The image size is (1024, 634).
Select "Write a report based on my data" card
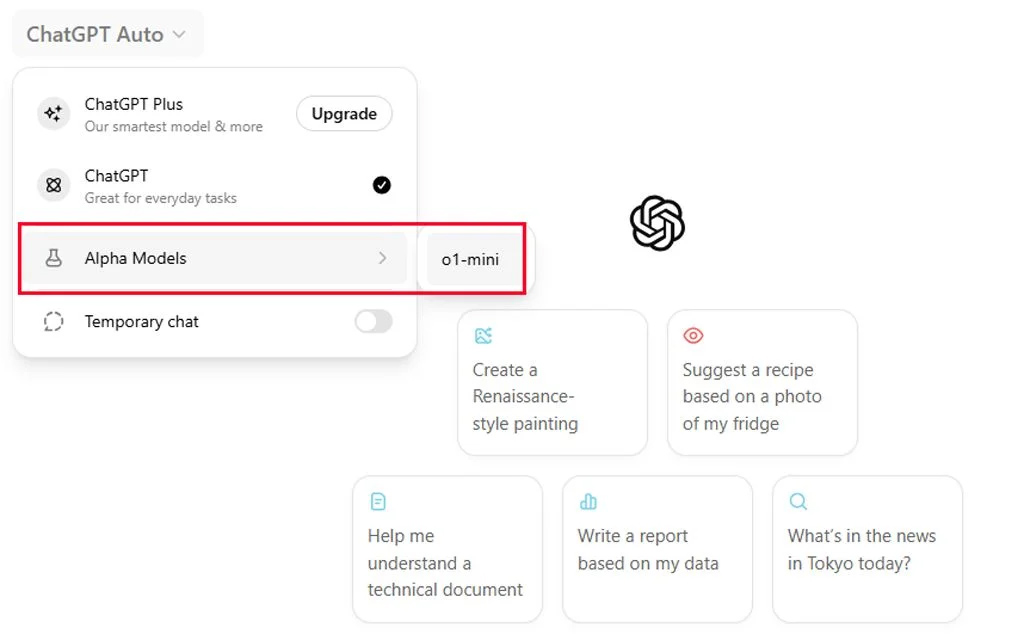click(657, 549)
